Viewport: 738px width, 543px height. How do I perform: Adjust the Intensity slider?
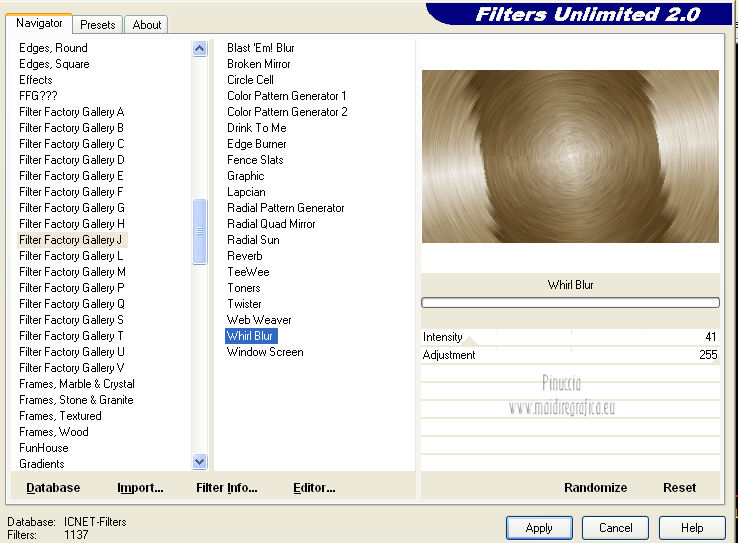570,337
